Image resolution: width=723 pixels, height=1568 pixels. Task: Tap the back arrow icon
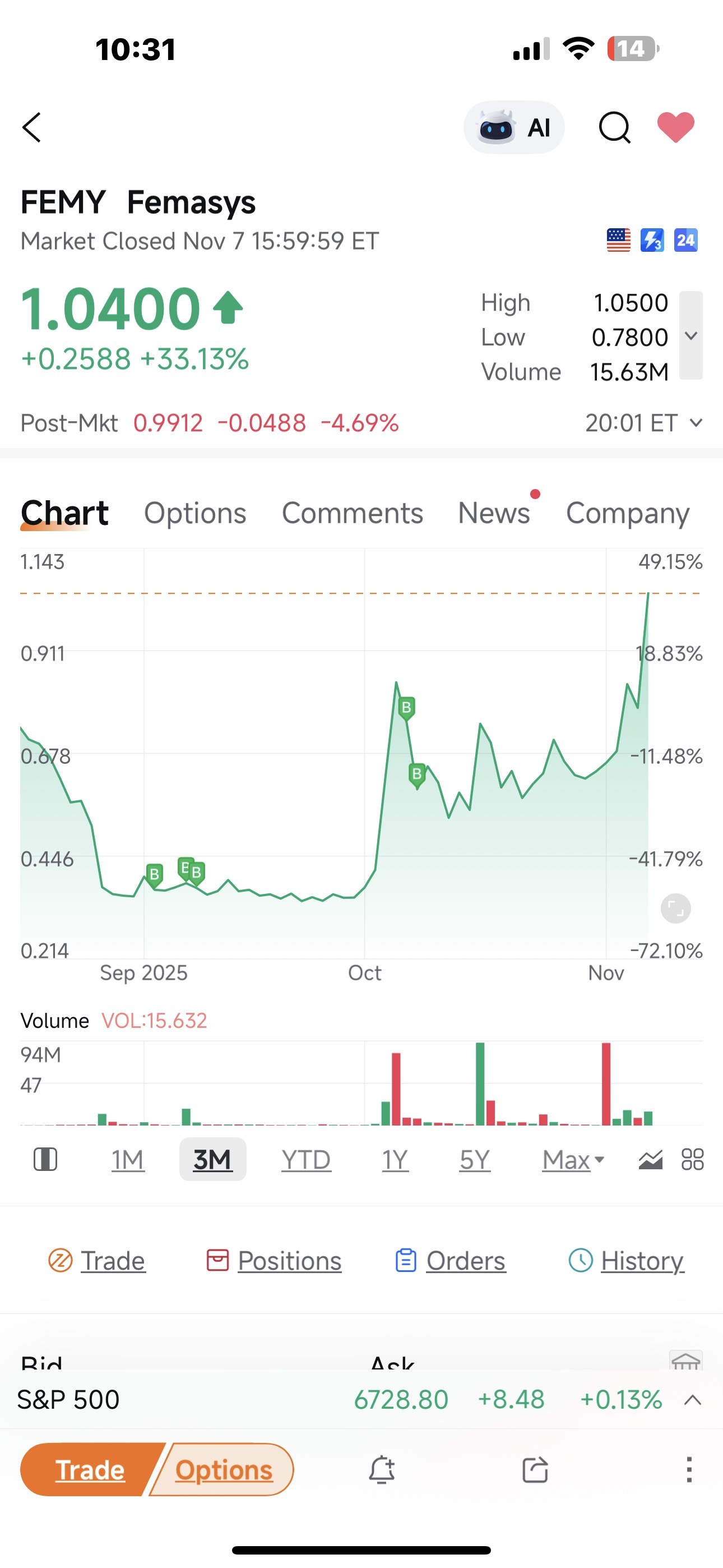[x=31, y=127]
